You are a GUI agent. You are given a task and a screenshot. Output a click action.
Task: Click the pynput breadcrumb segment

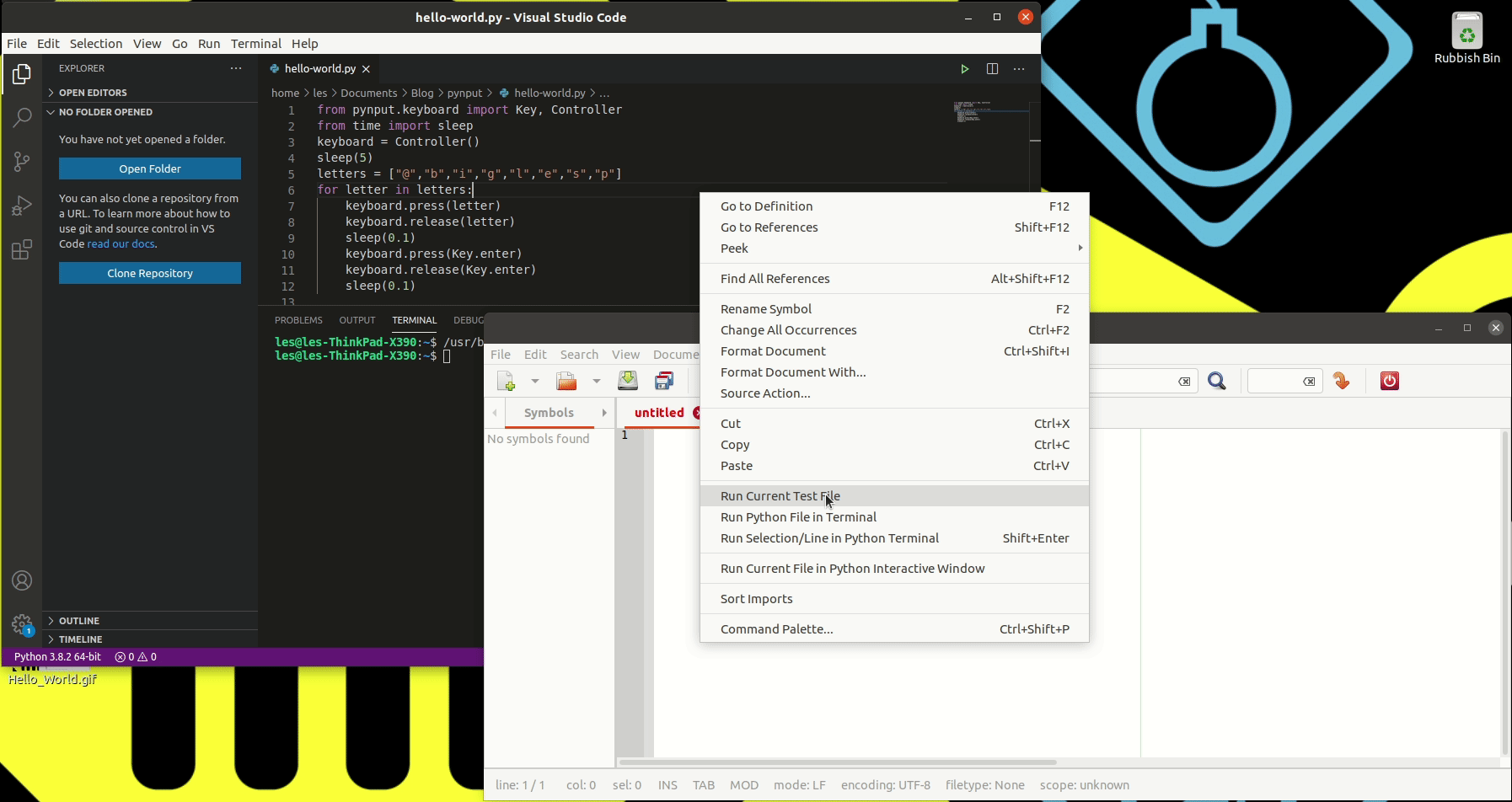[464, 94]
